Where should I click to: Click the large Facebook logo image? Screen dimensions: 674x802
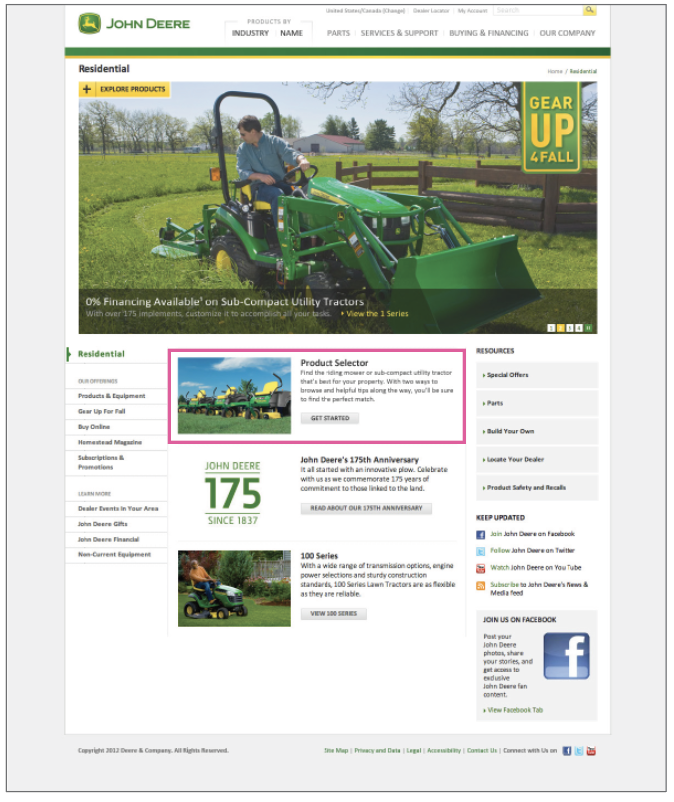(x=566, y=656)
